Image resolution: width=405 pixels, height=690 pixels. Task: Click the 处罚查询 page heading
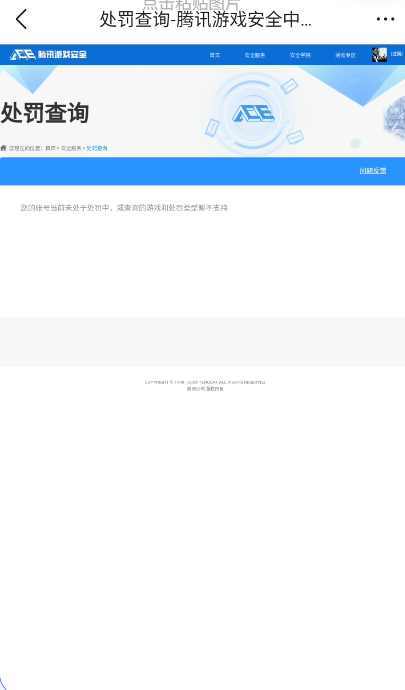point(45,113)
